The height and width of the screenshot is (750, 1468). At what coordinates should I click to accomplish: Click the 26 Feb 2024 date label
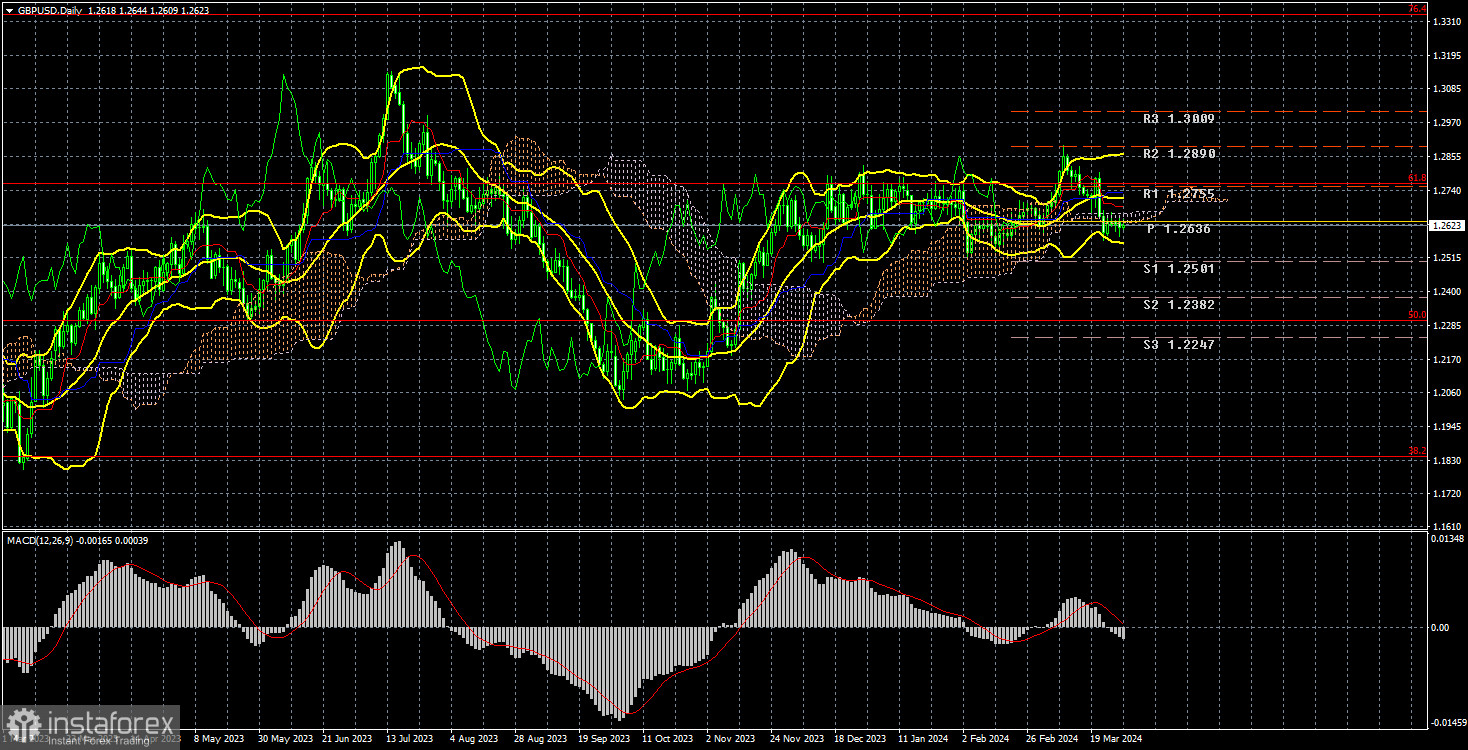(x=1053, y=739)
